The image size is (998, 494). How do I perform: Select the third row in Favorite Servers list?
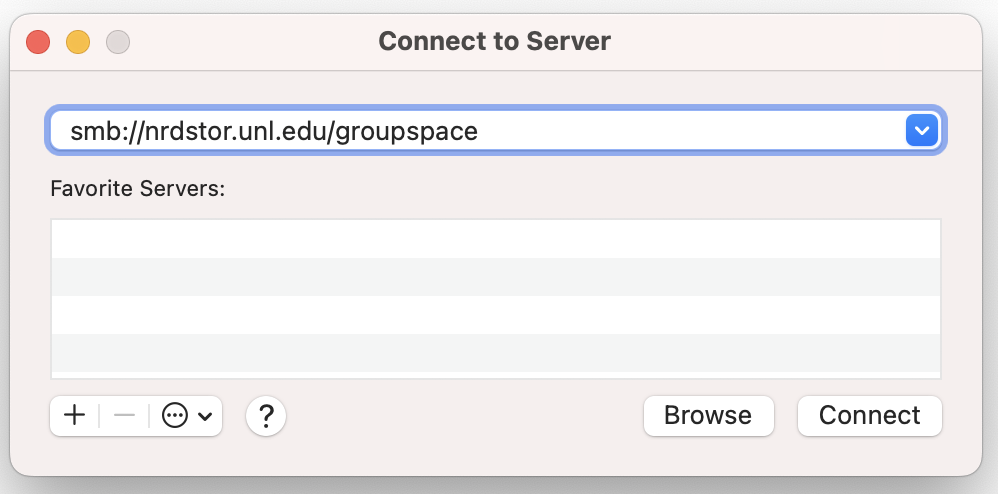(x=495, y=315)
